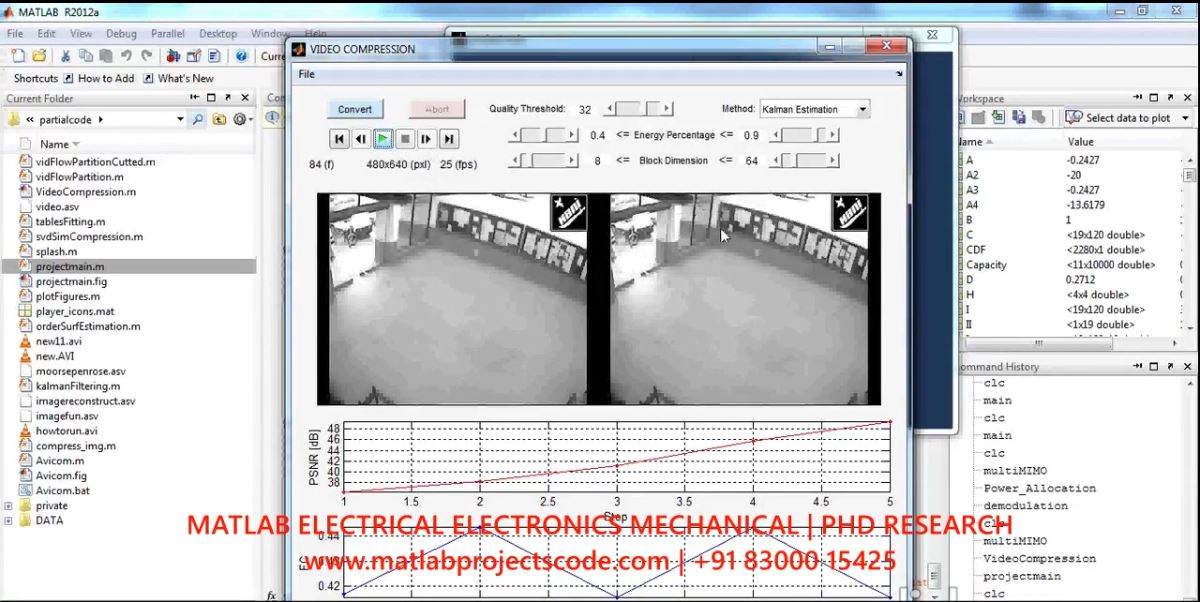
Task: Open the Profiler toolbar icon
Action: pos(214,56)
